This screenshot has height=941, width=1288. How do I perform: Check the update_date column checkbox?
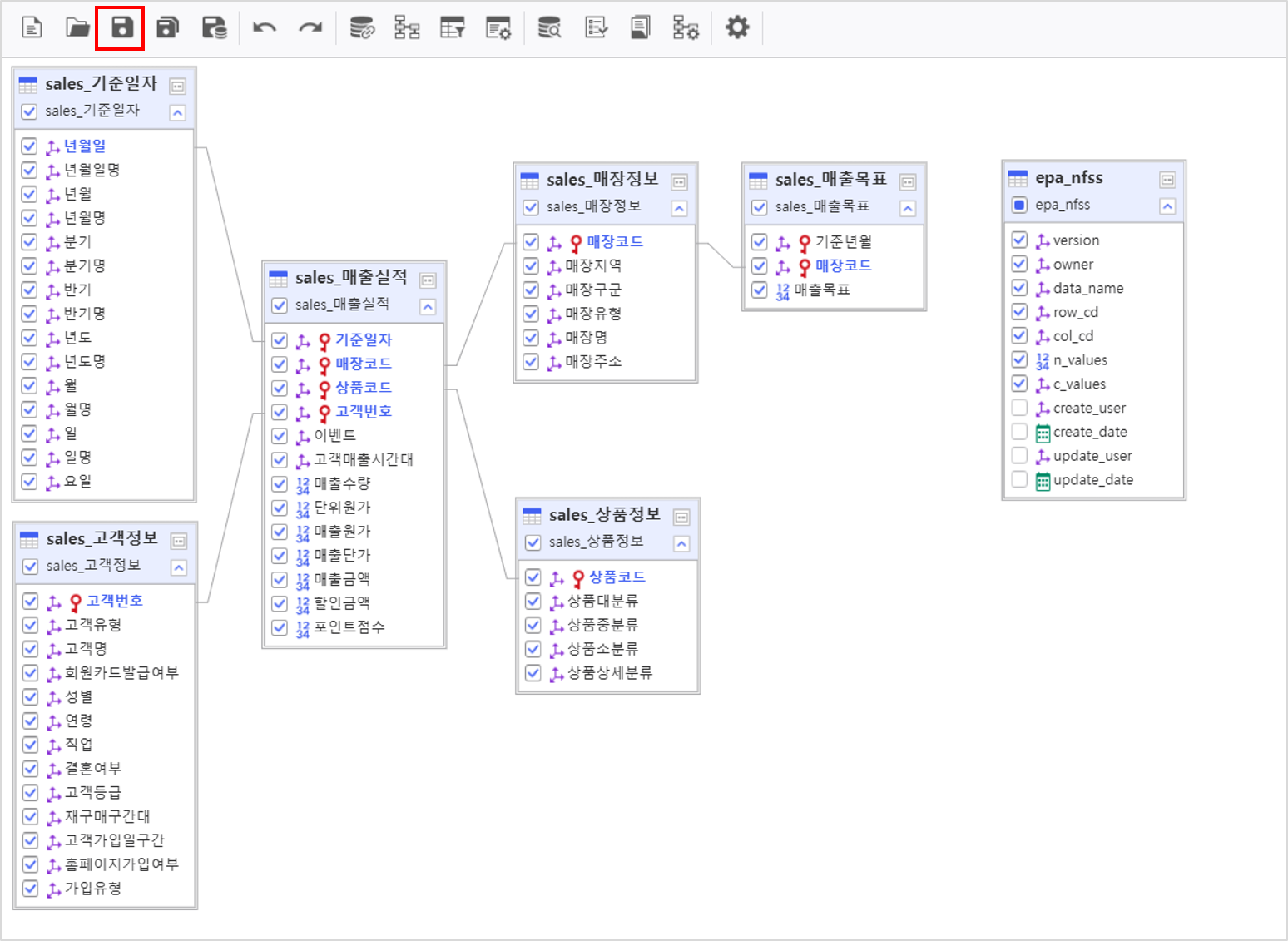click(x=1019, y=480)
